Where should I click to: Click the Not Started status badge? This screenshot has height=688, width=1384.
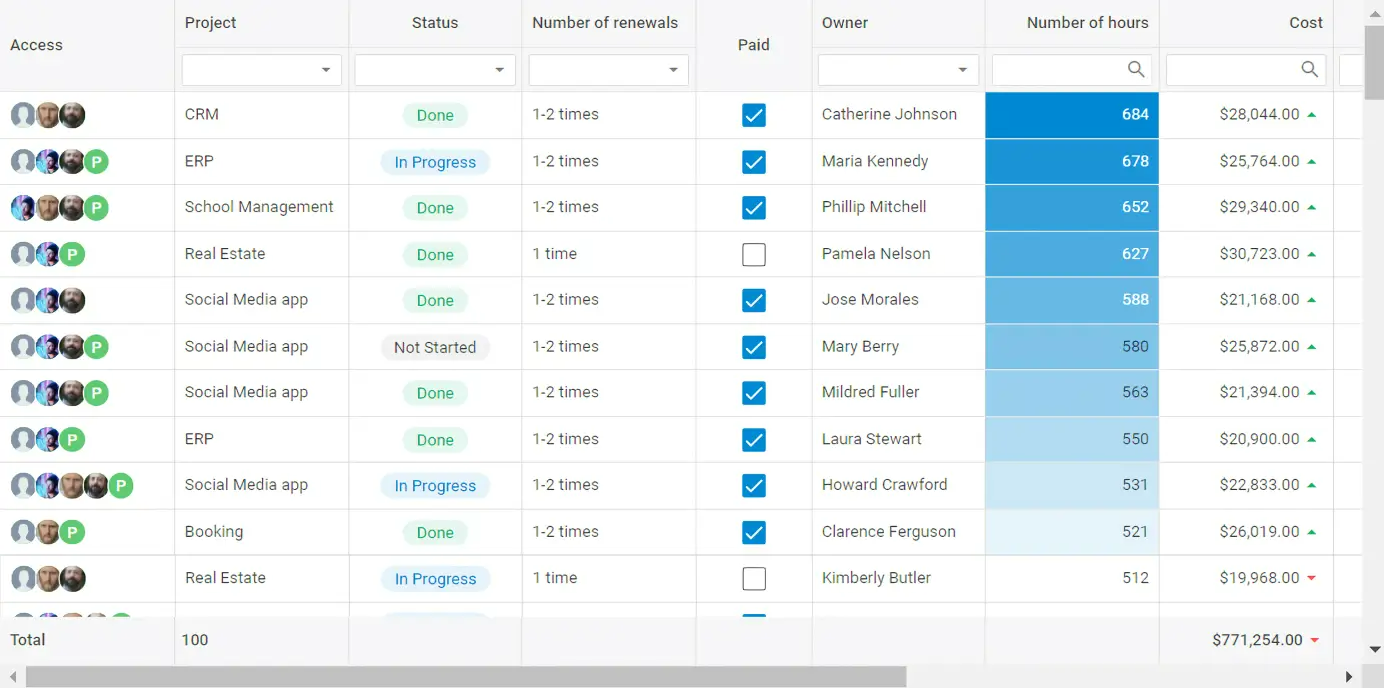pos(435,347)
